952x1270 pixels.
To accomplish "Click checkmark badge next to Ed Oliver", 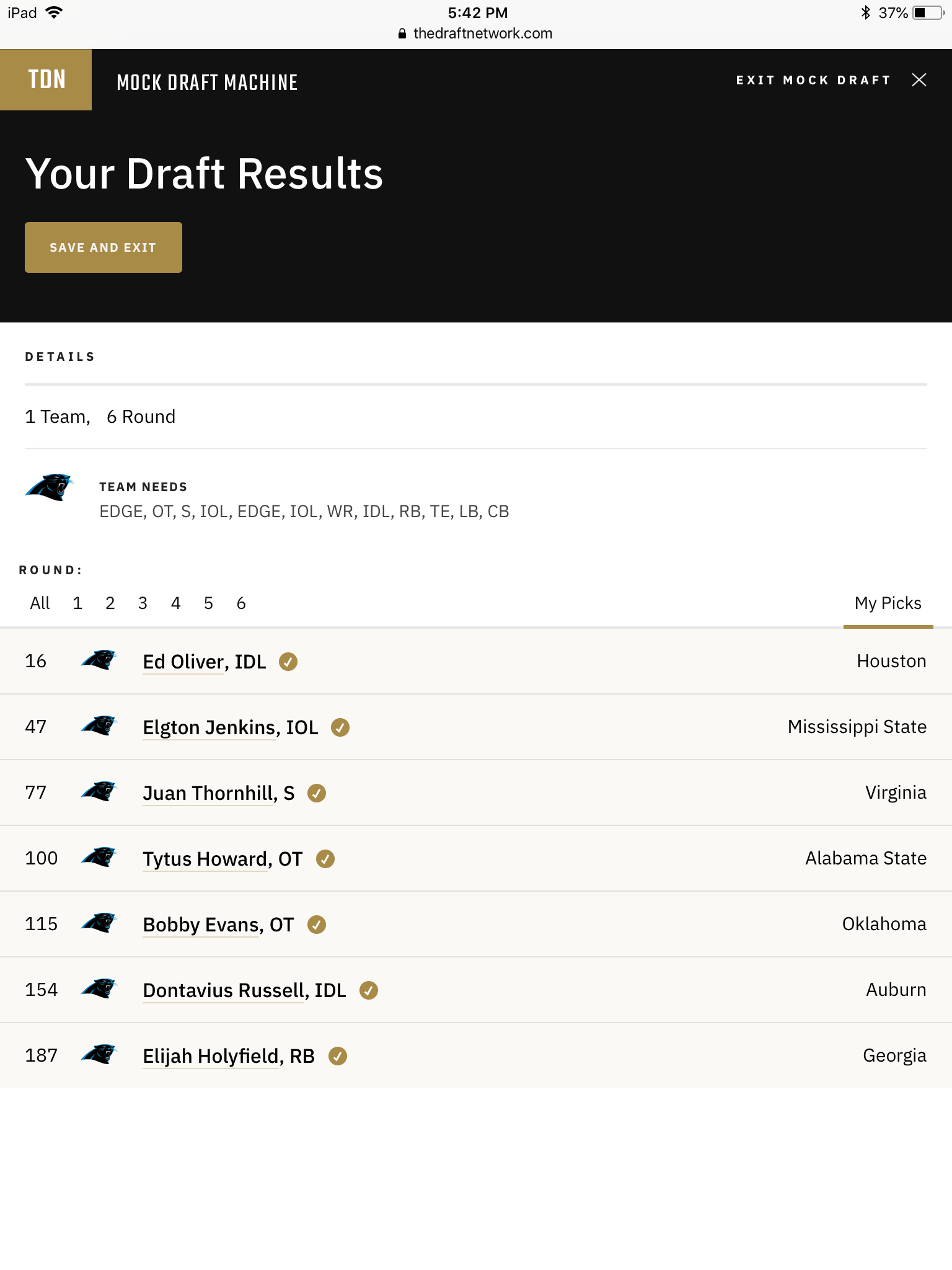I will click(288, 662).
